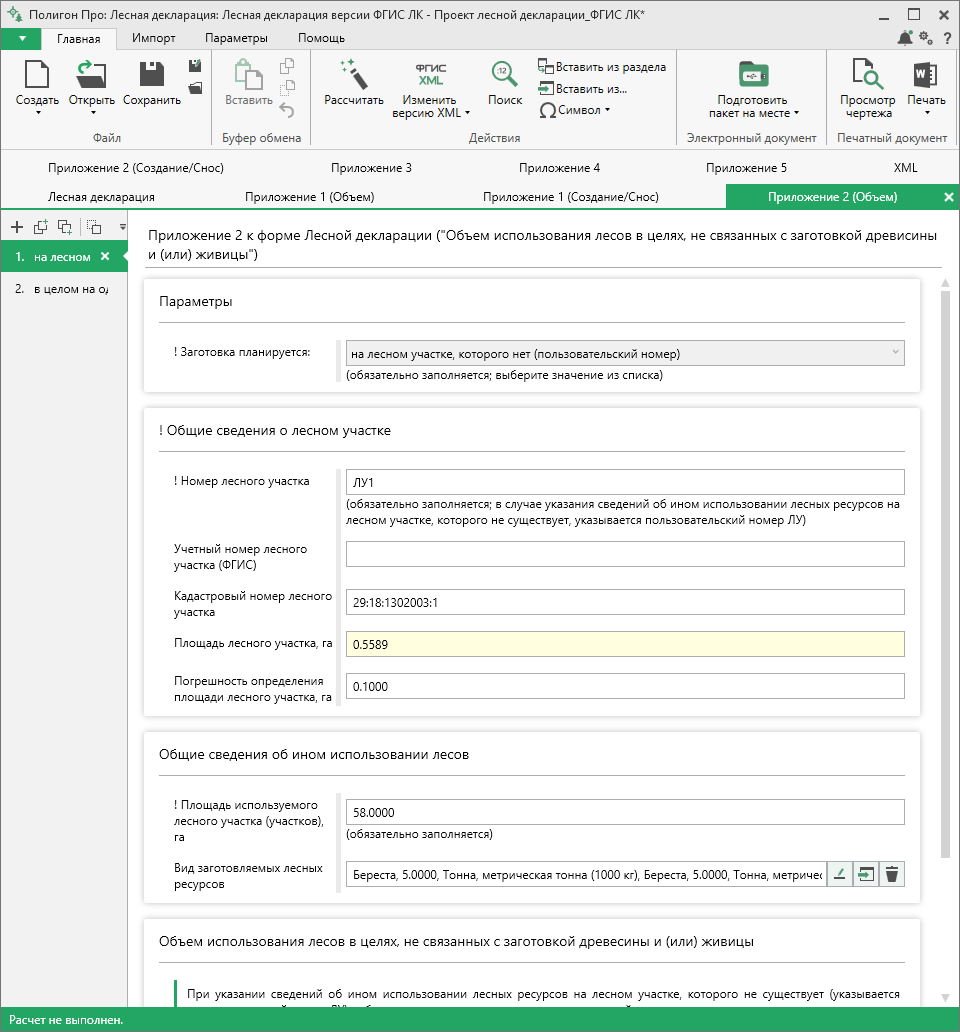Click the Площадь используемого участка field 58.0000
The image size is (960, 1032).
(x=625, y=812)
